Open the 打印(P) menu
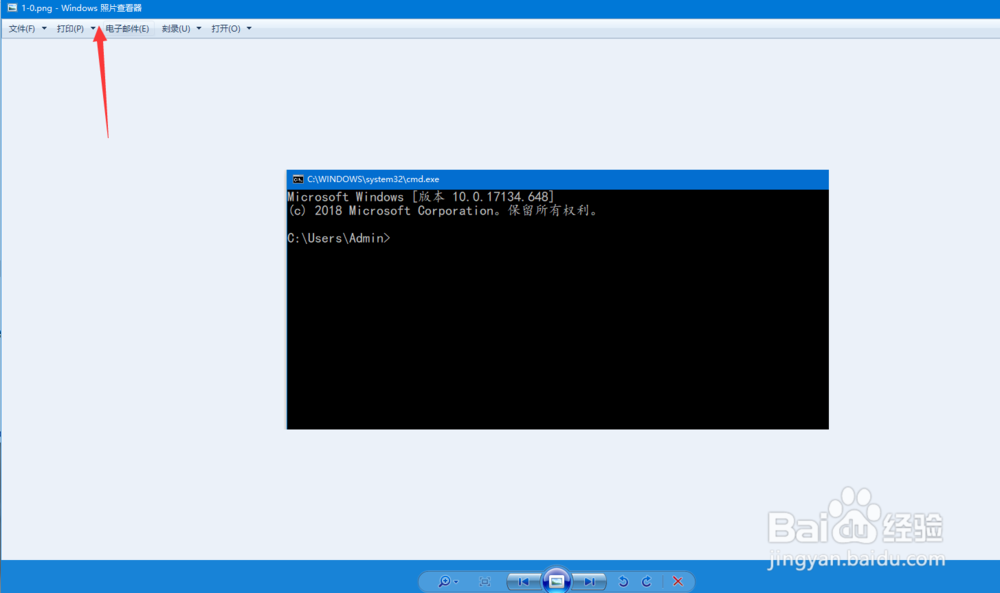This screenshot has width=1000, height=593. tap(76, 29)
